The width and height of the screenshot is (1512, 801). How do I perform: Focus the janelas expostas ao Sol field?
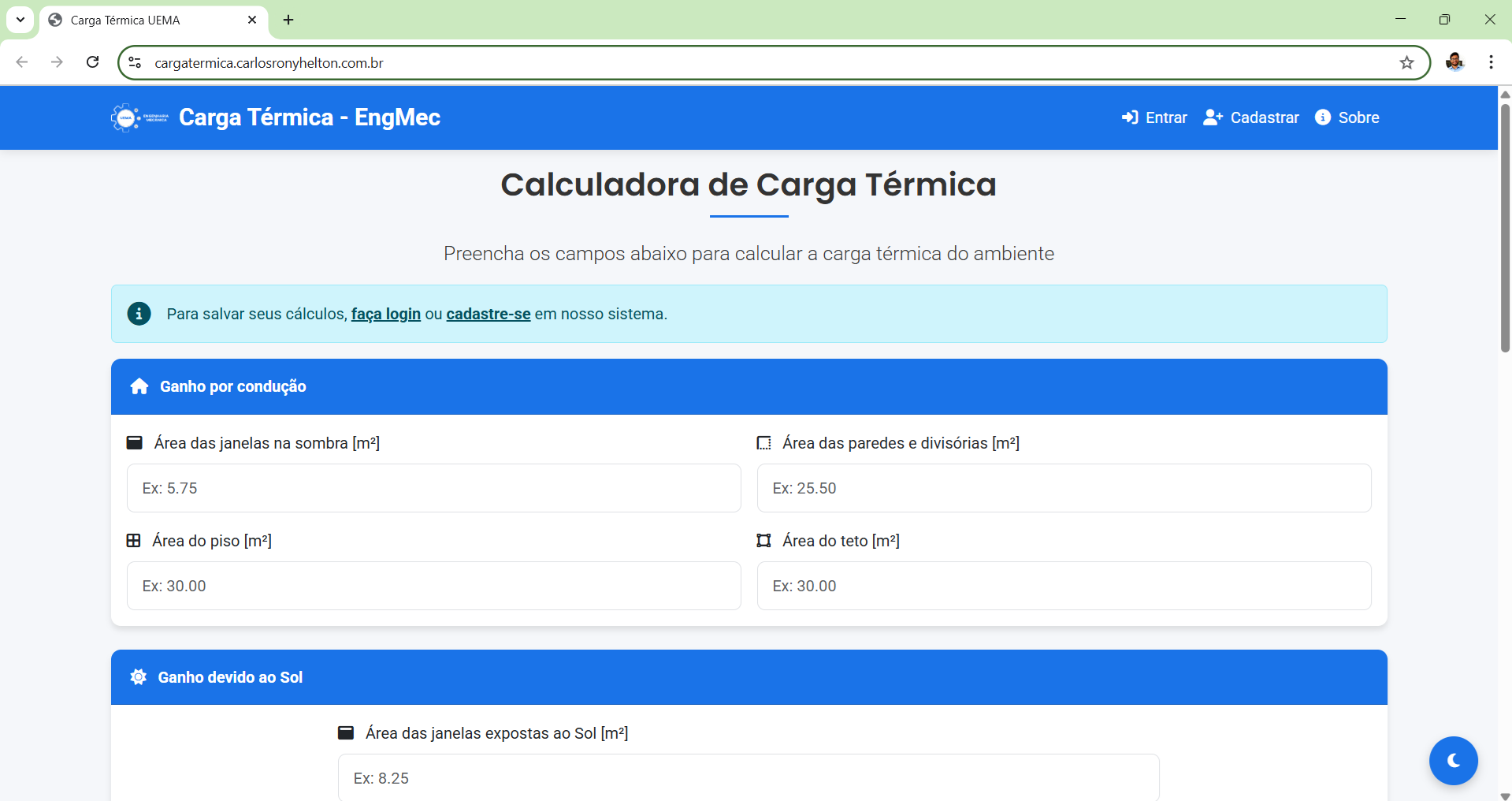(749, 777)
